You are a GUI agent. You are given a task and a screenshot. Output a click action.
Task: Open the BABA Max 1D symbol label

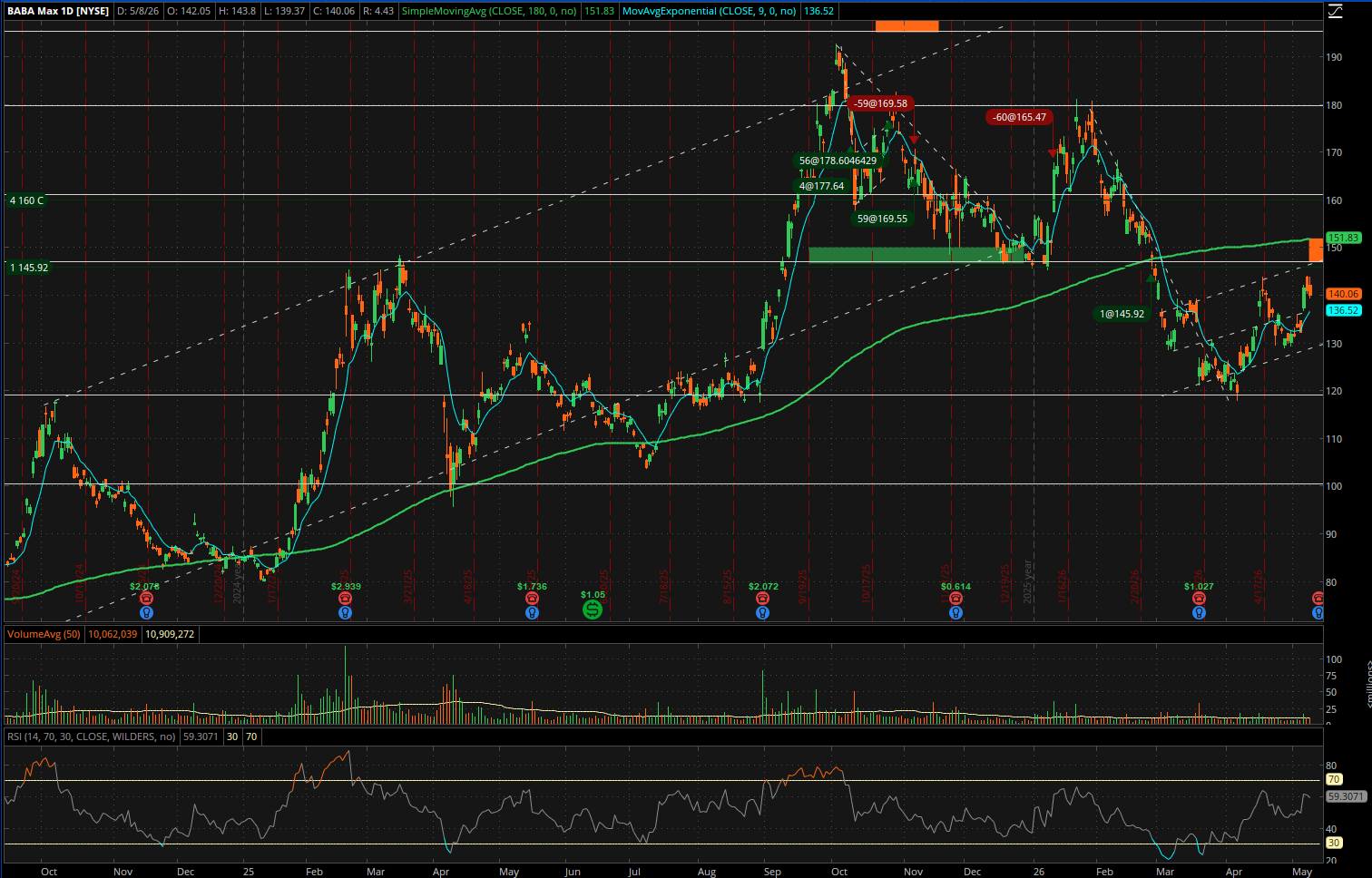(58, 11)
